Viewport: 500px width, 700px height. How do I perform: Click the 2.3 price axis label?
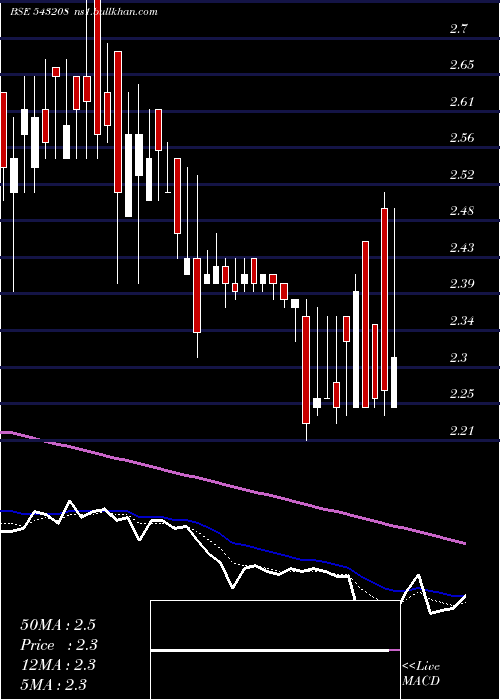(459, 357)
